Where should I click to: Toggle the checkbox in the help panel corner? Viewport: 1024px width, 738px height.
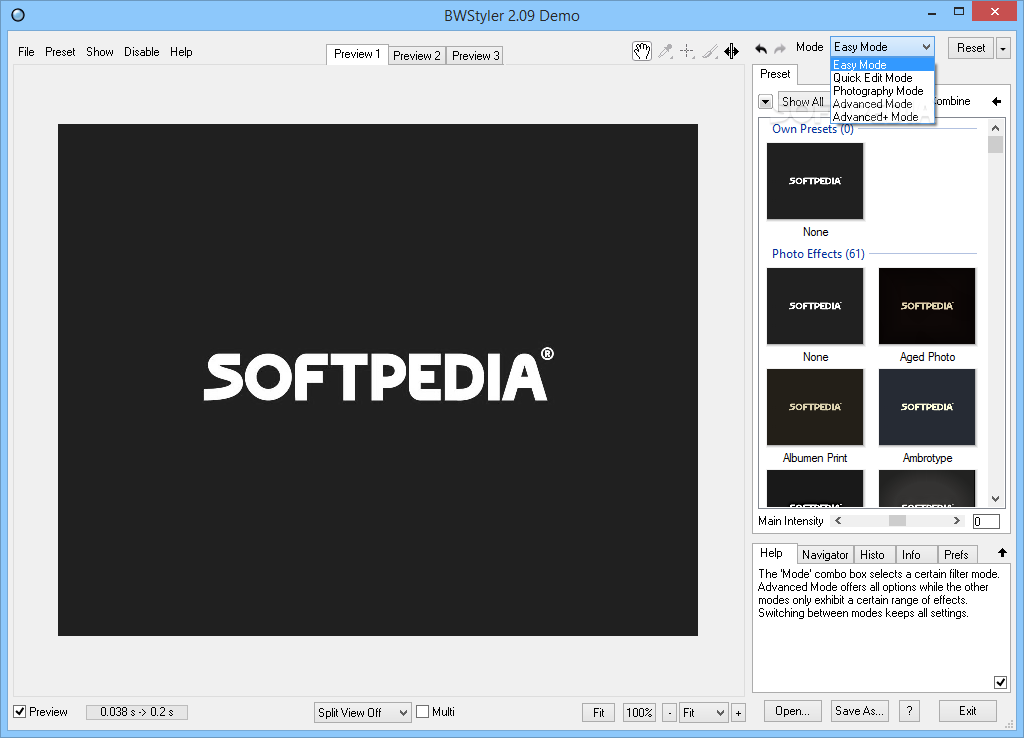coord(1000,682)
